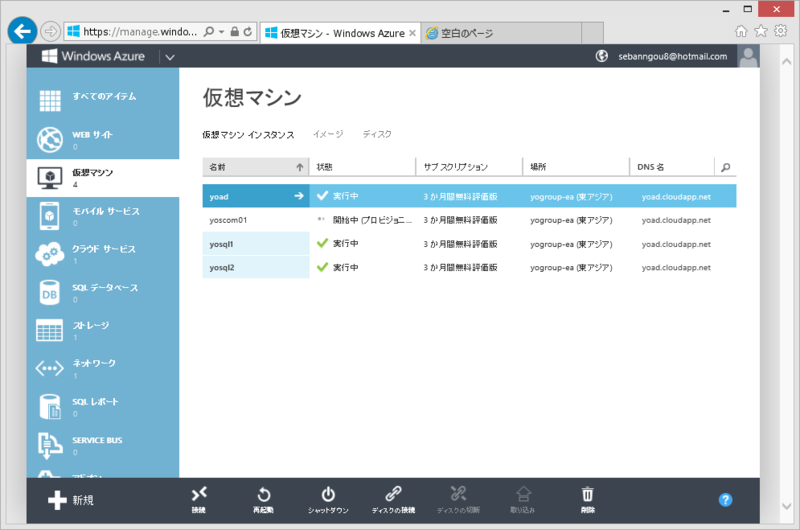
Task: Open browser home icon
Action: 741,31
